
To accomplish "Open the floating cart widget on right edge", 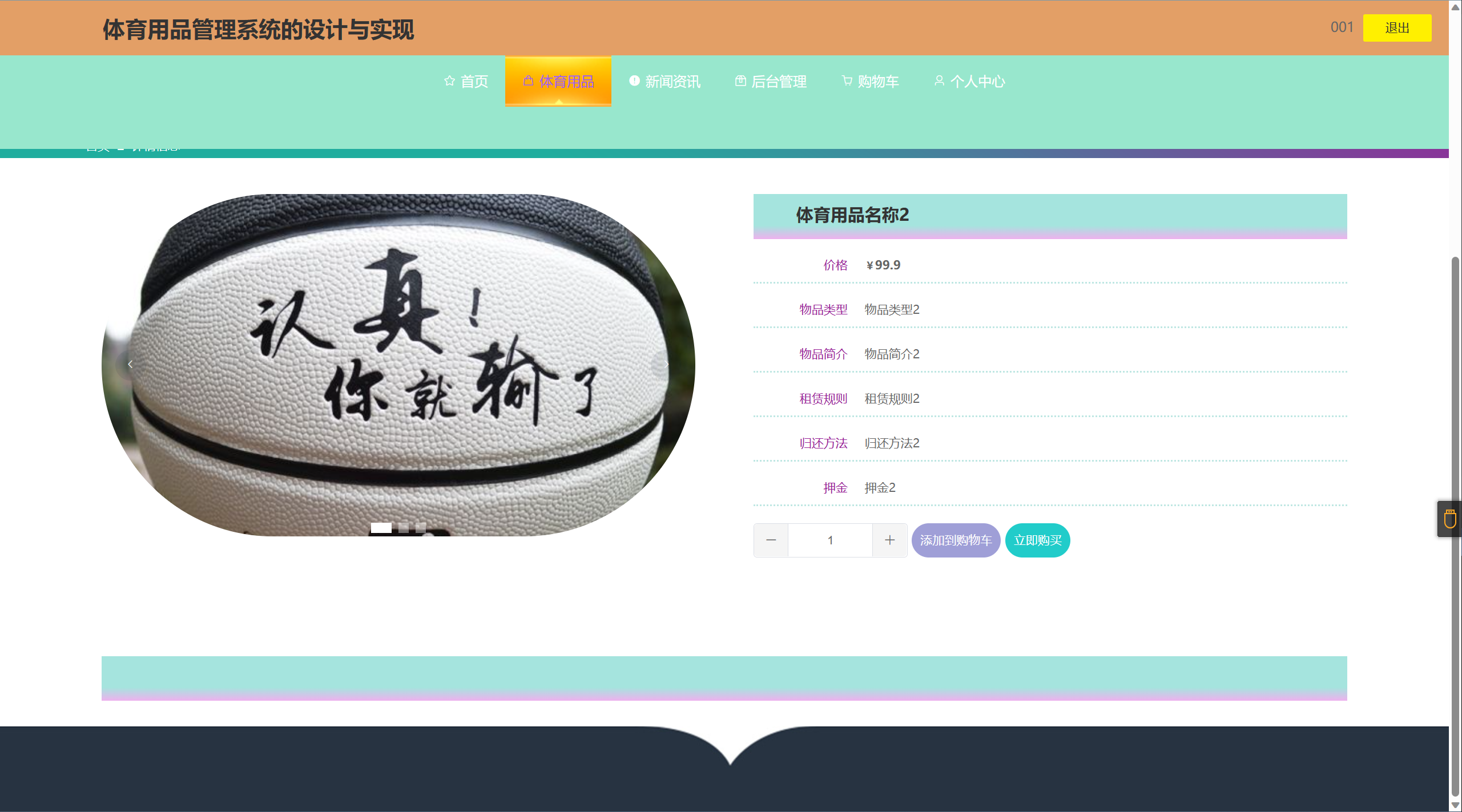I will [1449, 519].
